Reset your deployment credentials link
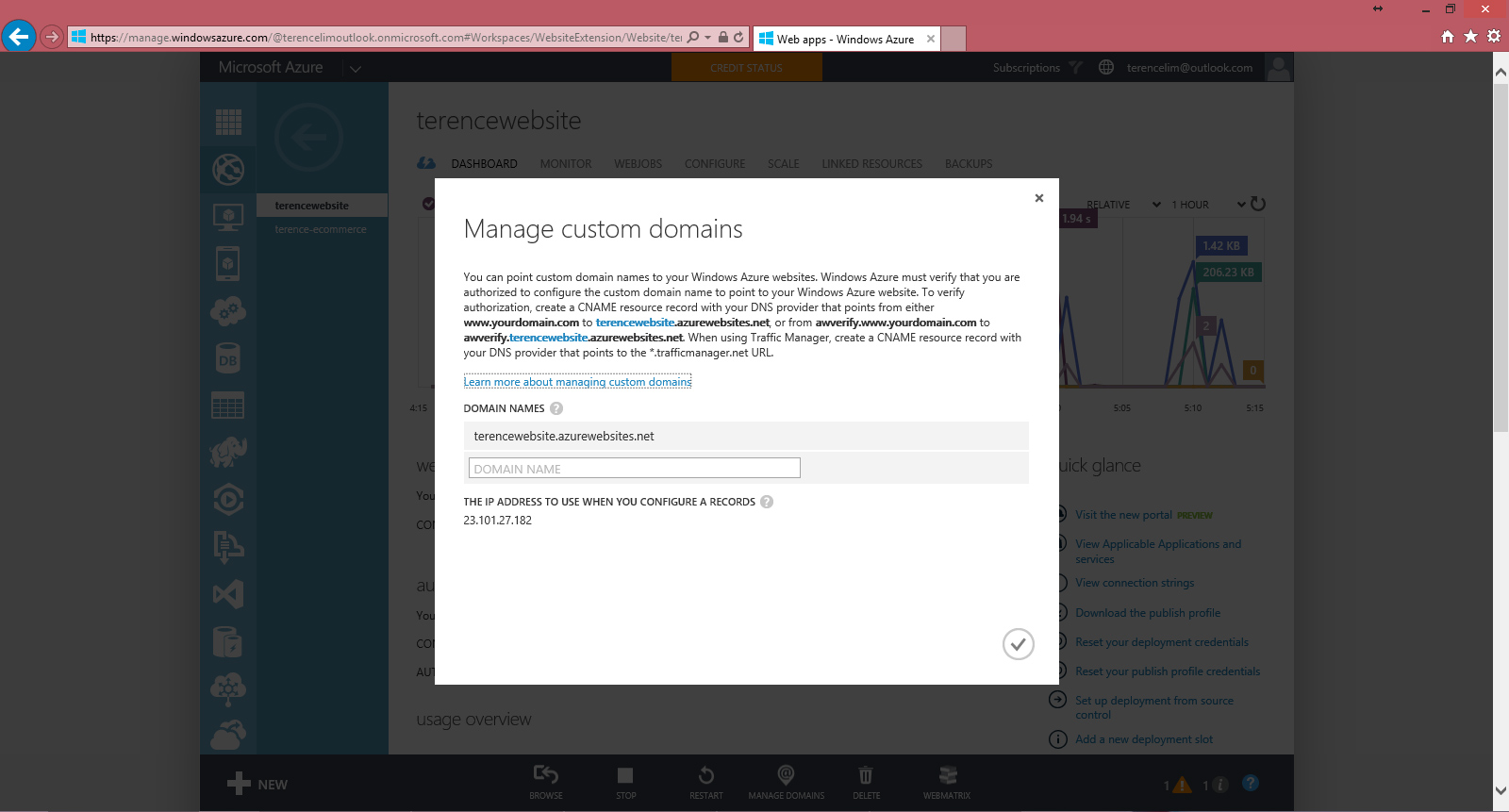 click(x=1162, y=642)
